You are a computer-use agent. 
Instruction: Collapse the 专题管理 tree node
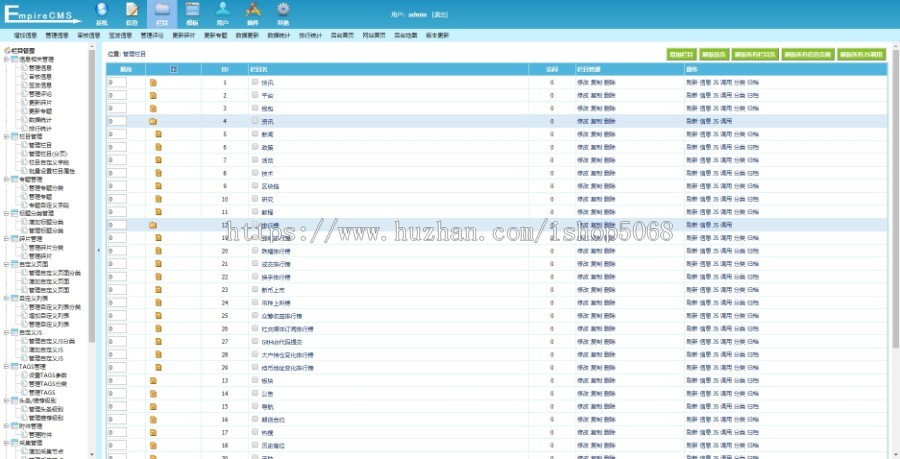(x=6, y=179)
